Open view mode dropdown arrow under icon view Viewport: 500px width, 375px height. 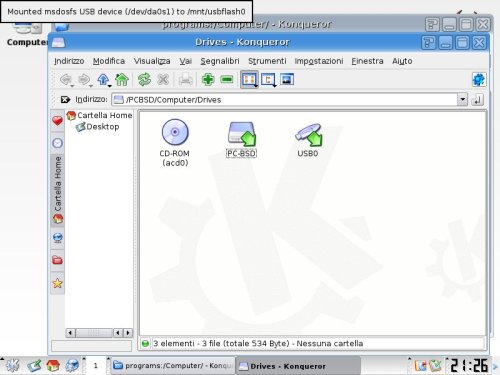[x=256, y=86]
